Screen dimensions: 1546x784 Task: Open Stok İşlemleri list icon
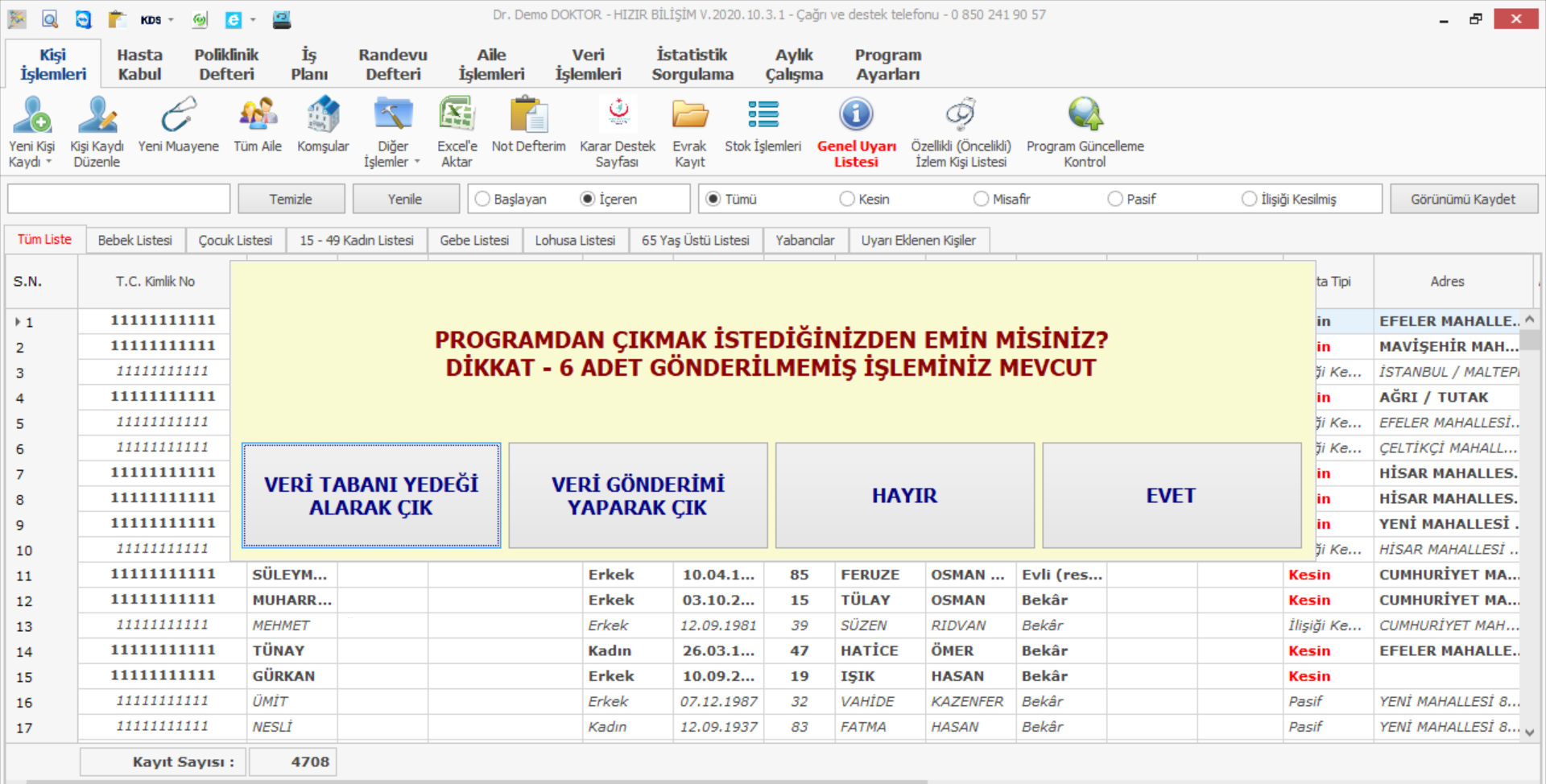[763, 114]
